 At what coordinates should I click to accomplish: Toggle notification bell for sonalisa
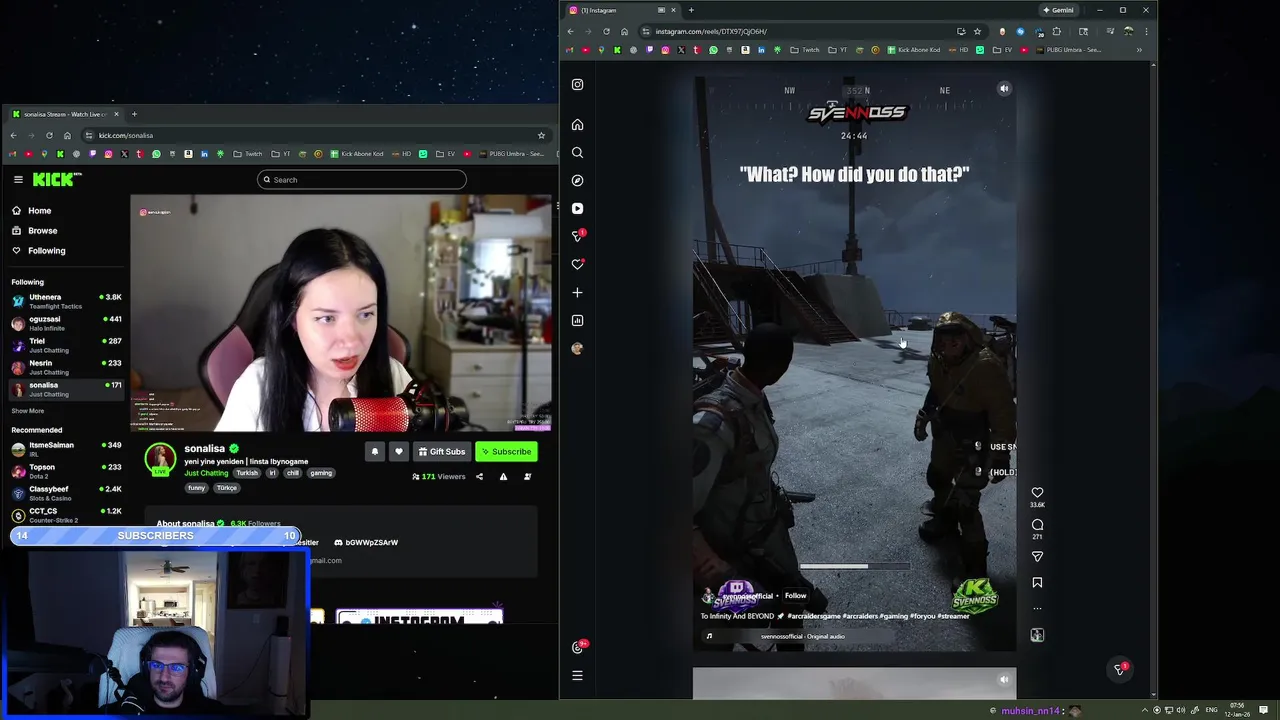coord(375,452)
